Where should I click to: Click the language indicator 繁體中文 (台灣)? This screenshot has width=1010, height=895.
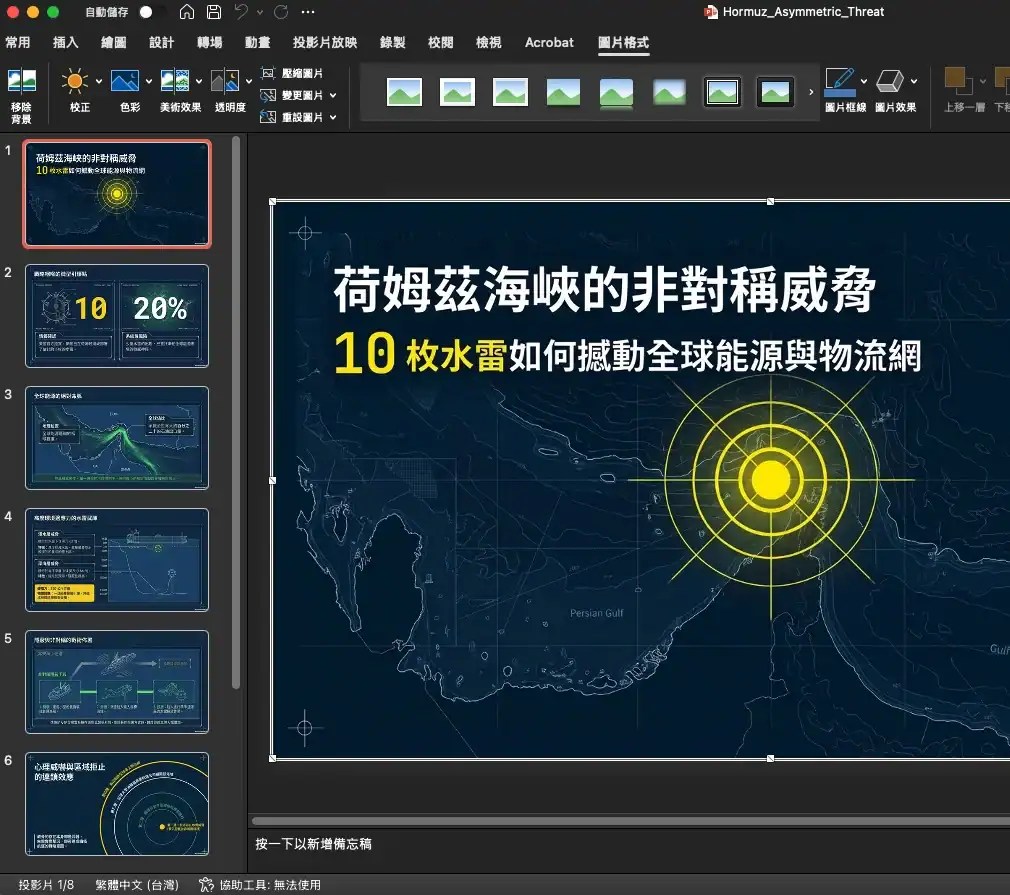139,884
